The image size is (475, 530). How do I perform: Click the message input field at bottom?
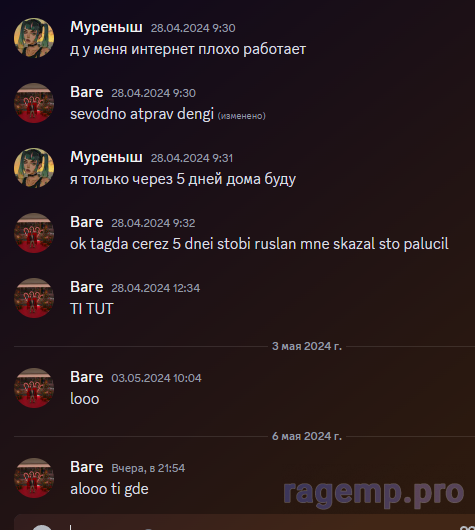(x=244, y=522)
